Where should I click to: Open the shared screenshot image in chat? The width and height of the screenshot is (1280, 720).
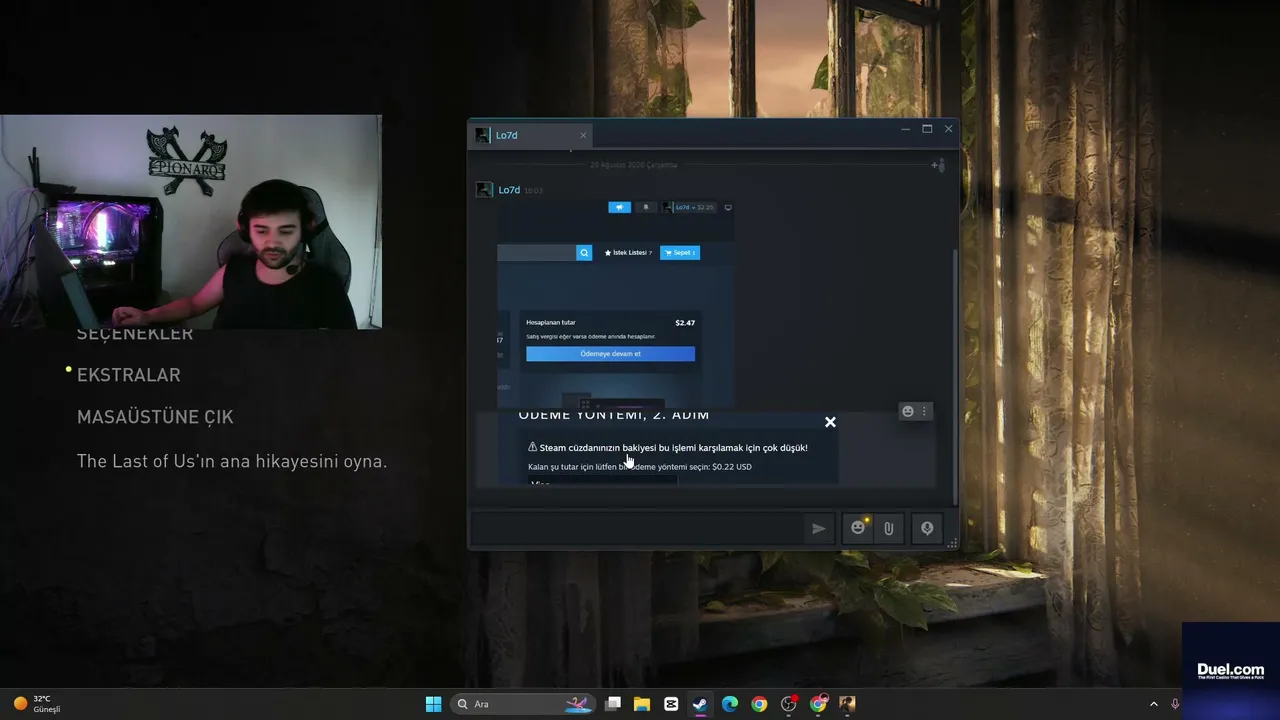(x=616, y=303)
